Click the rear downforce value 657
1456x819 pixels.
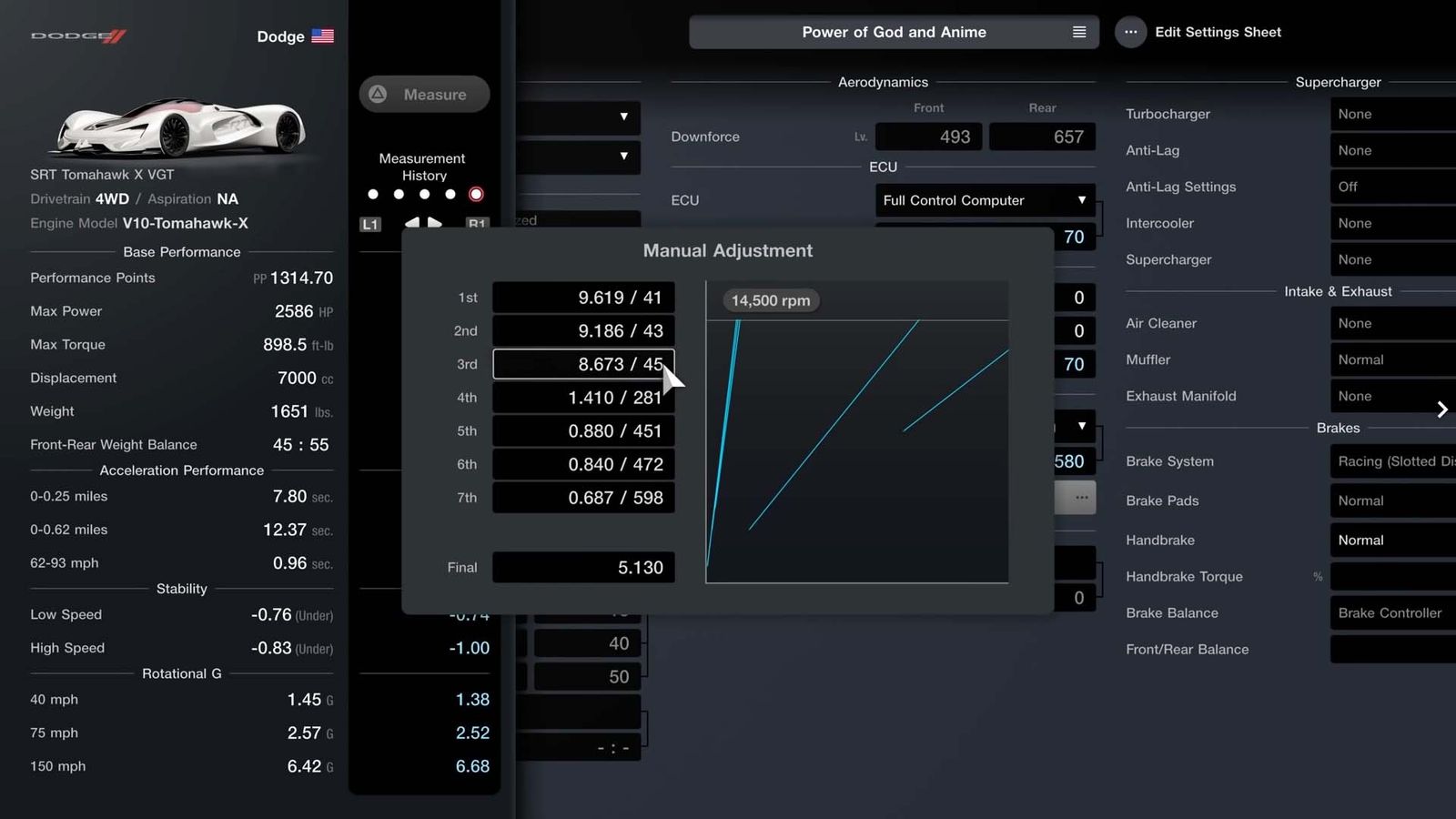[x=1042, y=136]
